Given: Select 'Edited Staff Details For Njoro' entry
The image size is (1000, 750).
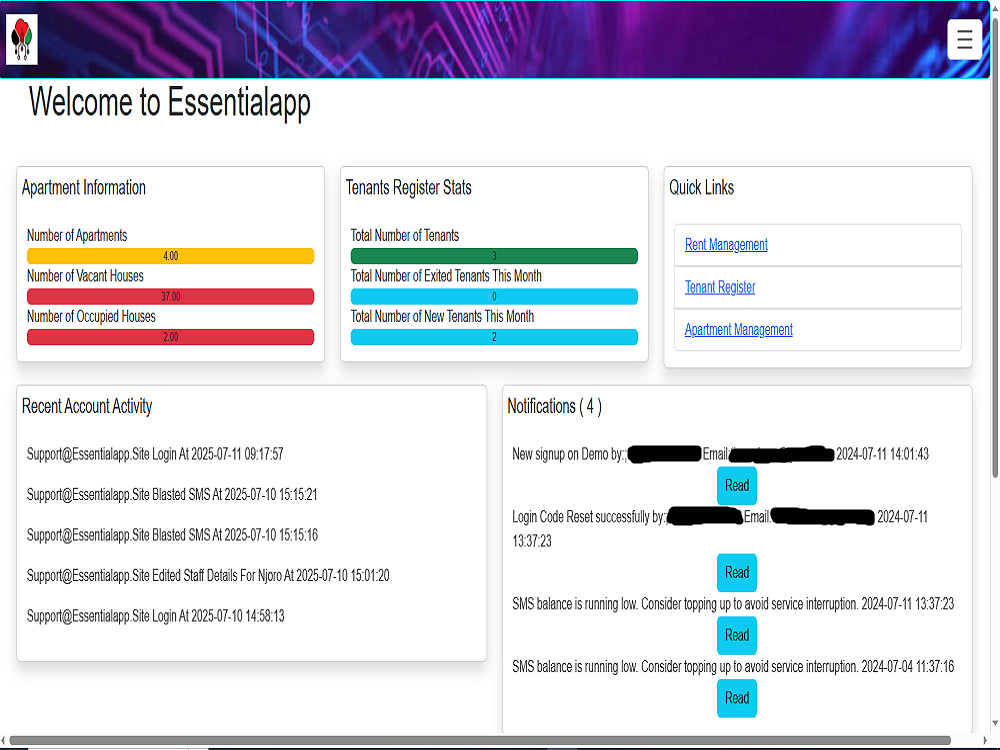Looking at the screenshot, I should click(x=208, y=576).
